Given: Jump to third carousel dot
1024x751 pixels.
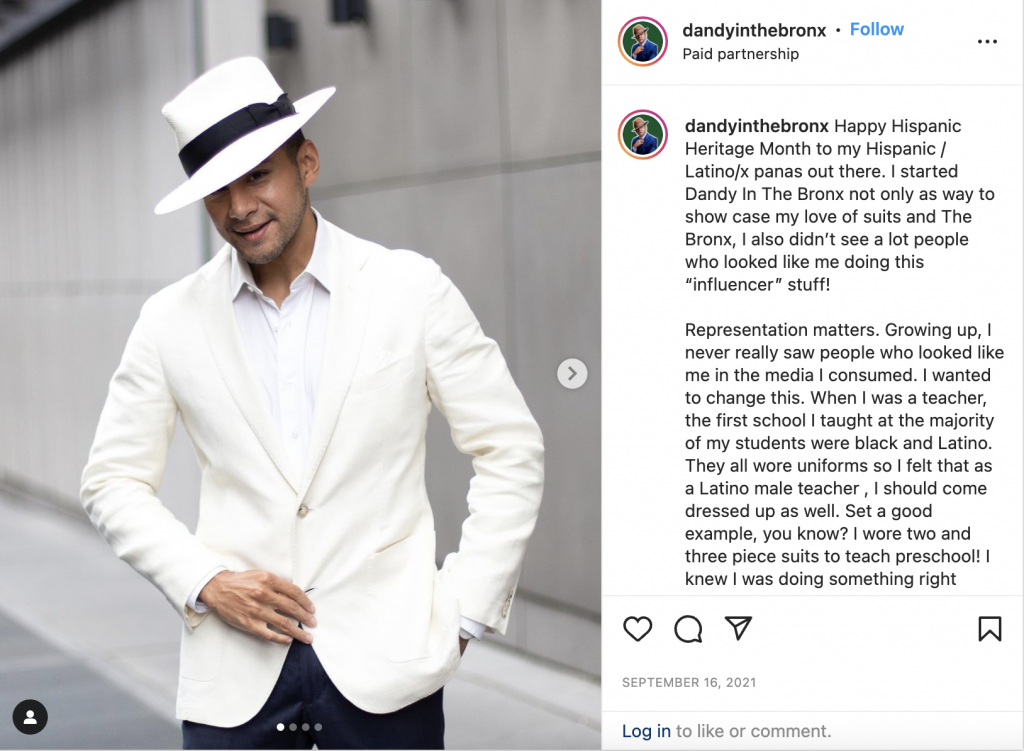Looking at the screenshot, I should coord(305,727).
